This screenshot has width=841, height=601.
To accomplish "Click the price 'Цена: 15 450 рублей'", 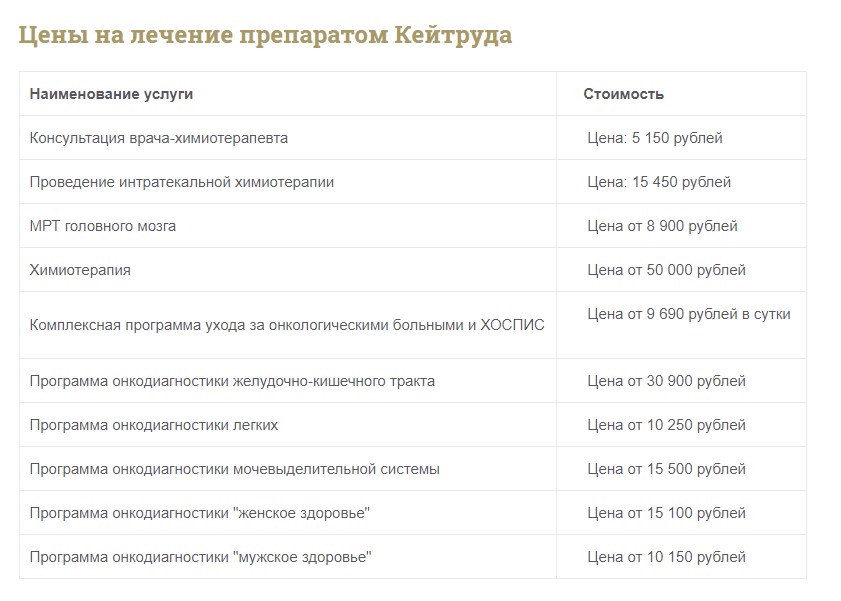I will tap(659, 182).
